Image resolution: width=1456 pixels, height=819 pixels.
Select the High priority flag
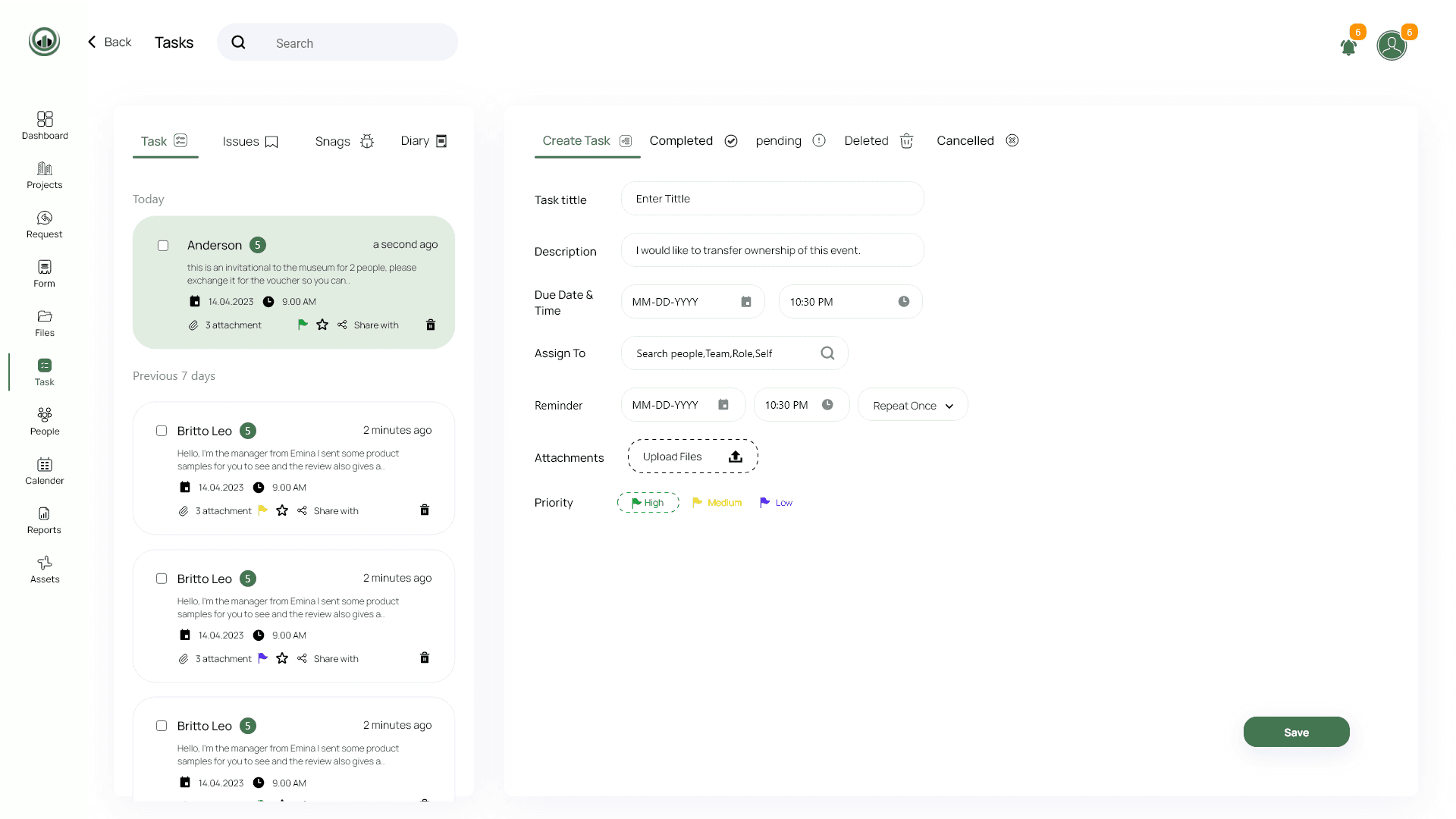coord(648,503)
